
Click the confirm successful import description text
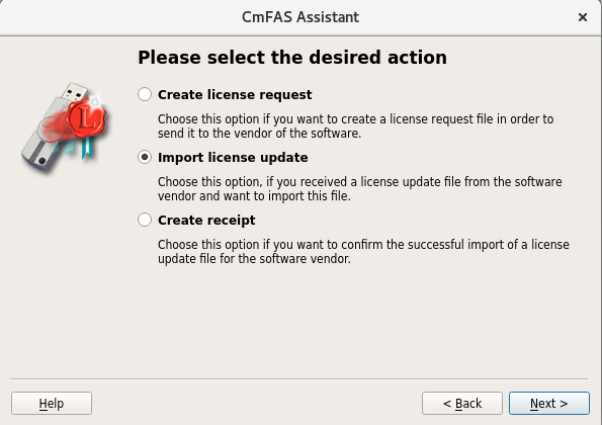(x=364, y=251)
